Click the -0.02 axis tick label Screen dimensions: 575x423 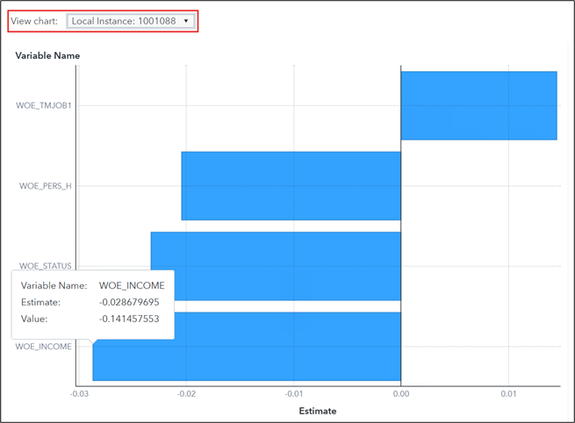pyautogui.click(x=186, y=394)
